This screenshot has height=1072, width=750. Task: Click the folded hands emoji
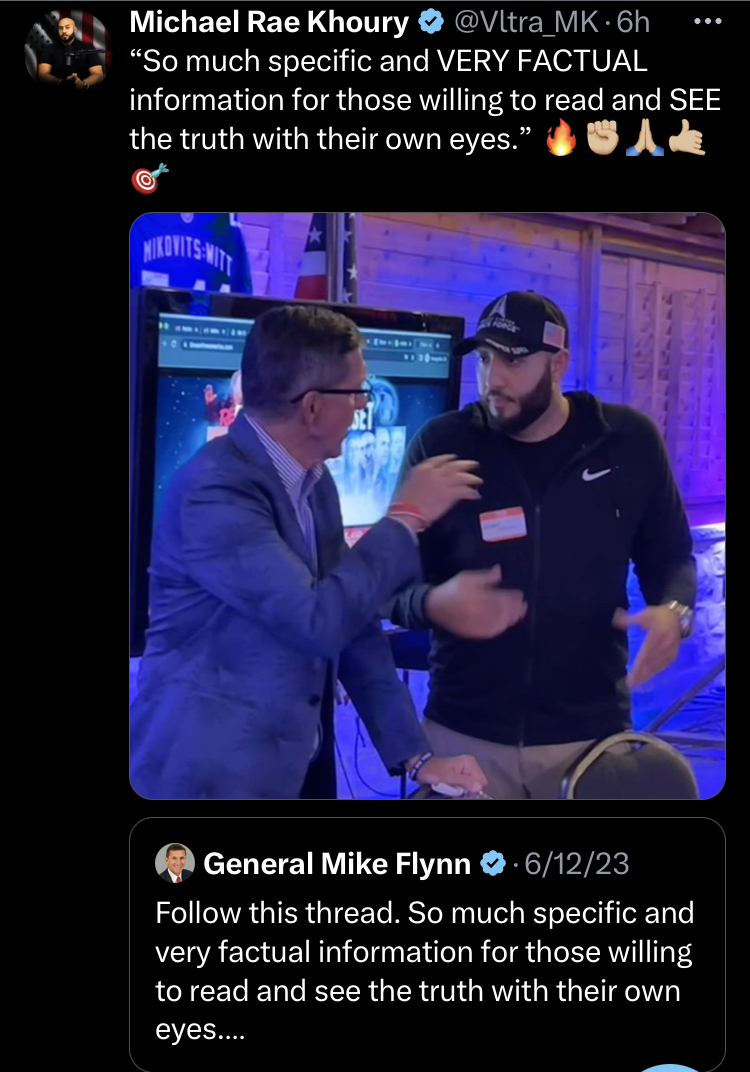(x=645, y=138)
